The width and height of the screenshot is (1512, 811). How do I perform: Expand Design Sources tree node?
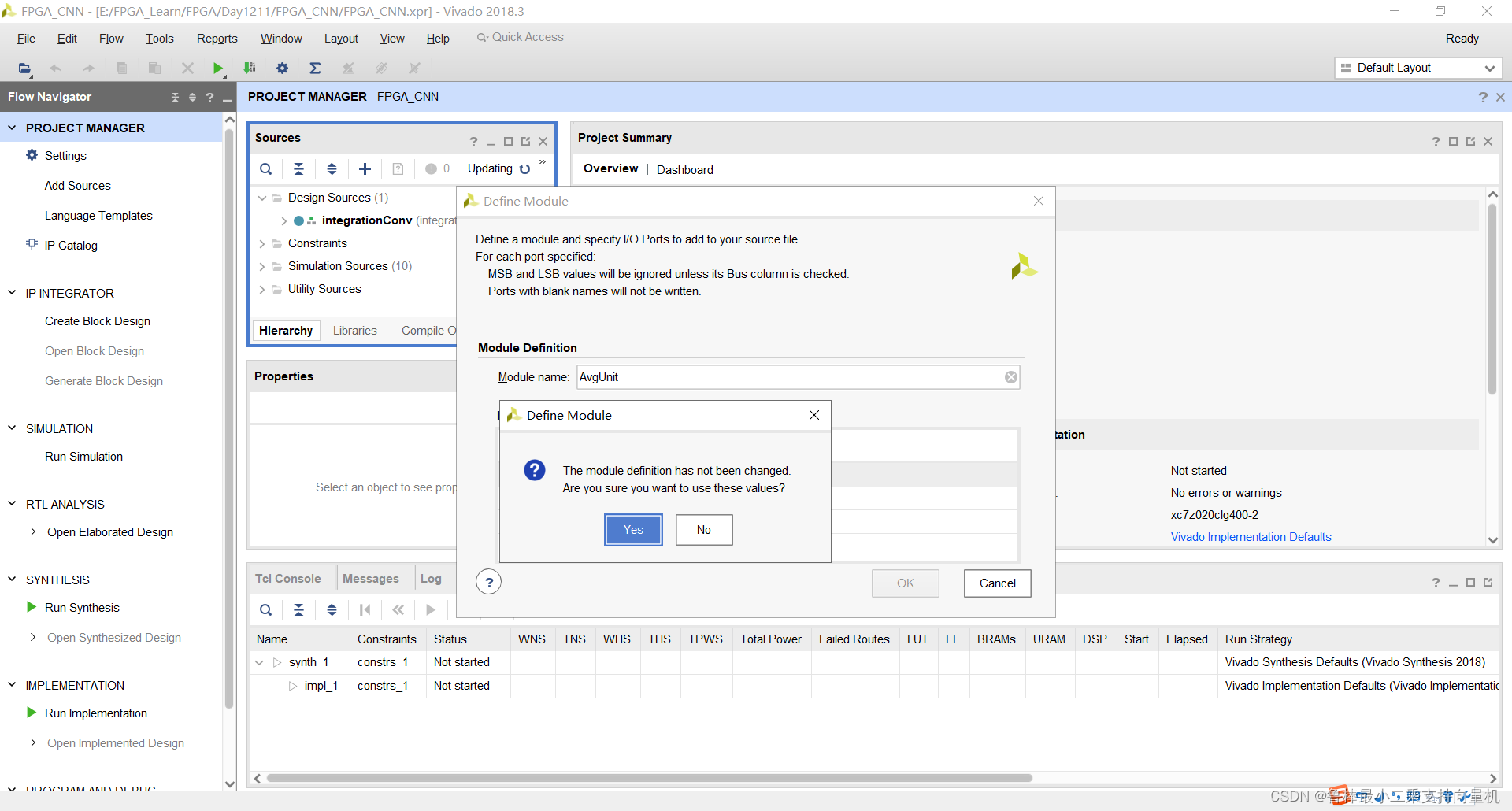(262, 198)
